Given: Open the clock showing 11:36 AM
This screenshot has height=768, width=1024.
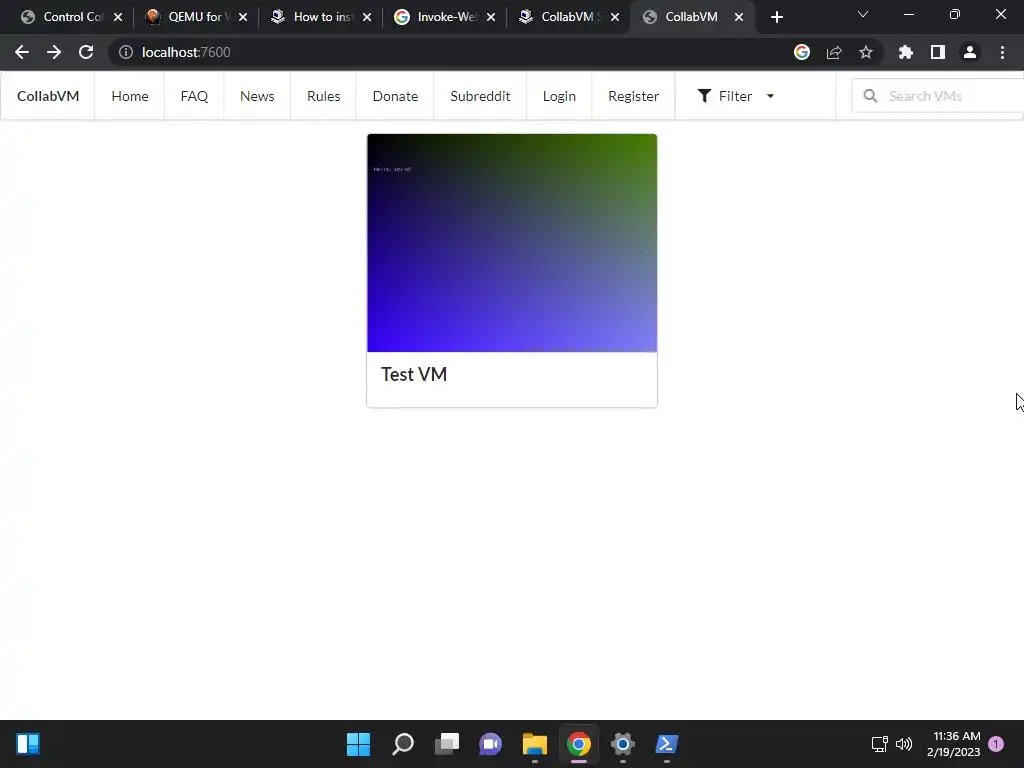Looking at the screenshot, I should point(953,744).
